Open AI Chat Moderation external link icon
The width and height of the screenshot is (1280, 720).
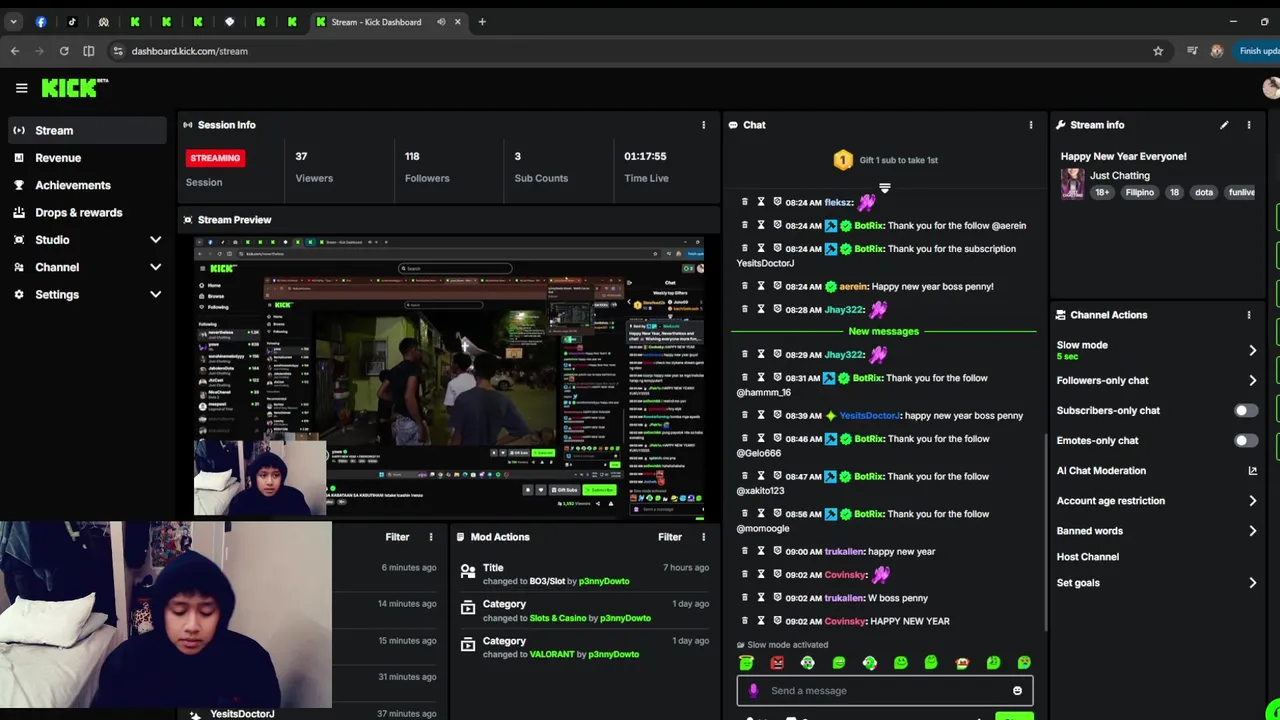(x=1252, y=471)
